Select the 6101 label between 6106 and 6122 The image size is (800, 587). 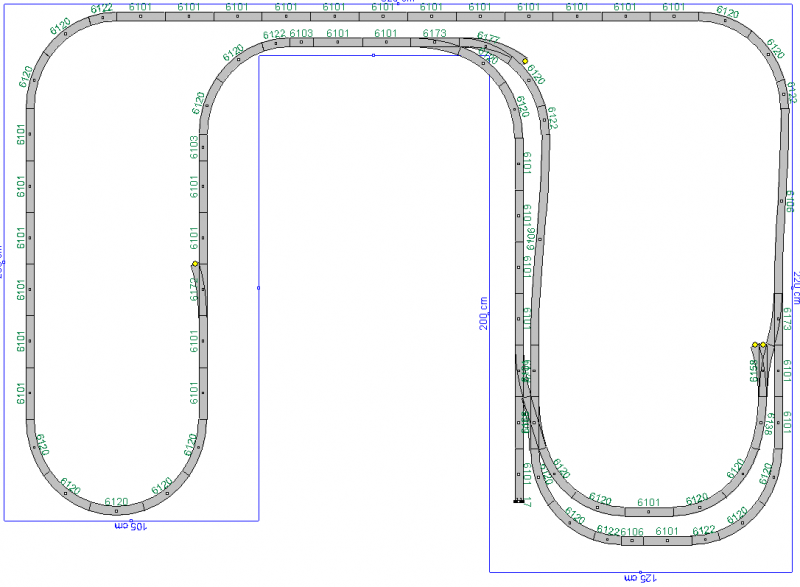667,531
